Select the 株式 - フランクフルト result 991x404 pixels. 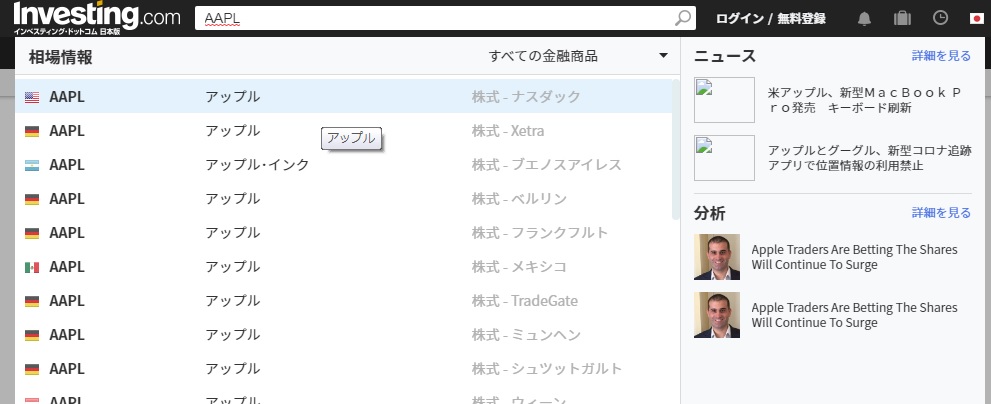pyautogui.click(x=343, y=233)
